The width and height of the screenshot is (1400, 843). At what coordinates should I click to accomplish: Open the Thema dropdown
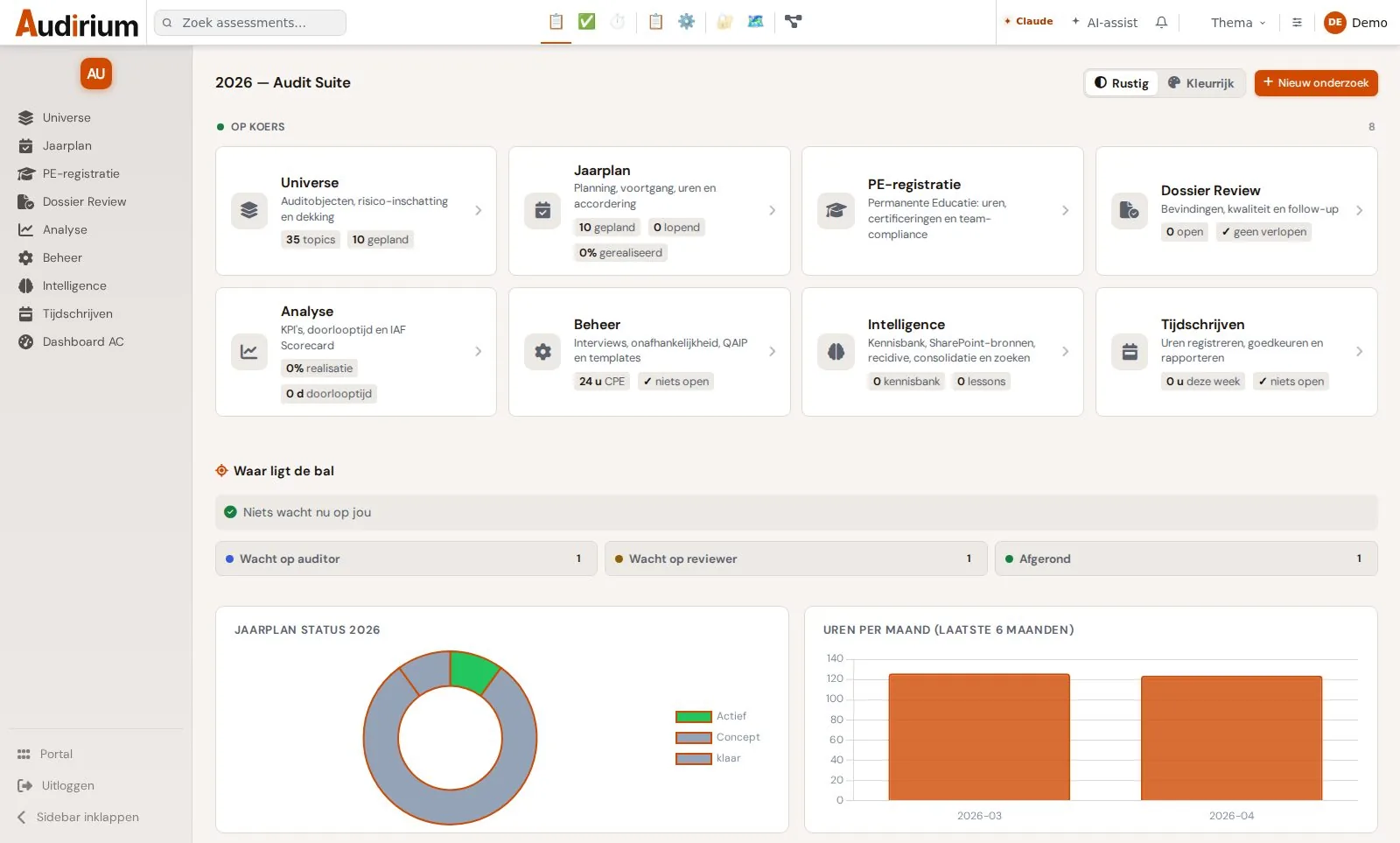(x=1238, y=23)
